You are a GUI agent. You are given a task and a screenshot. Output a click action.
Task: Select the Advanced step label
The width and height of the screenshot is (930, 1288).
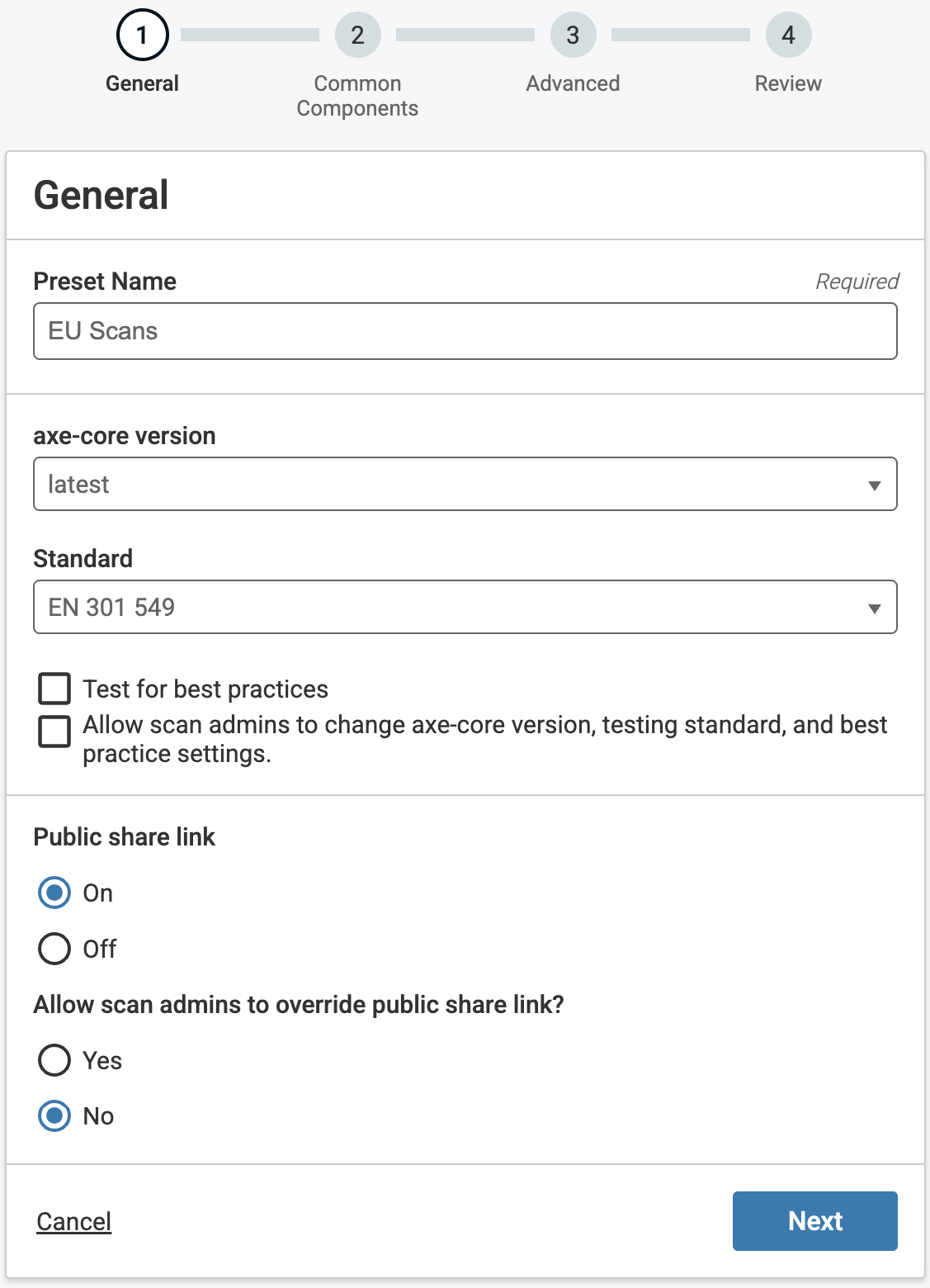point(573,83)
